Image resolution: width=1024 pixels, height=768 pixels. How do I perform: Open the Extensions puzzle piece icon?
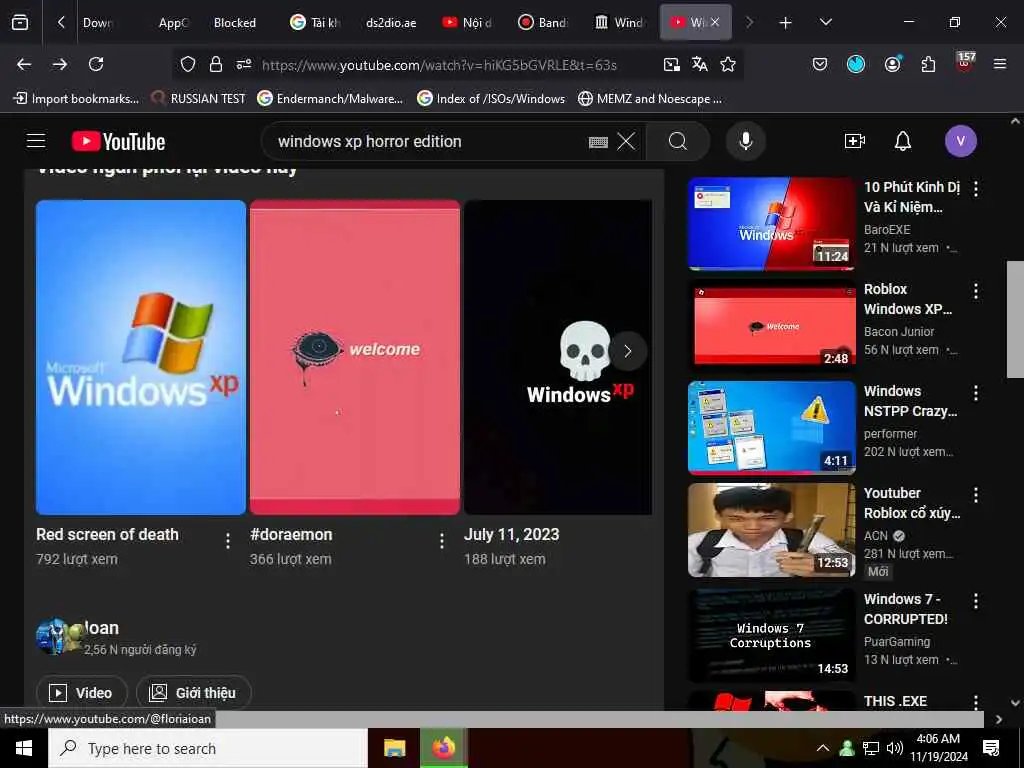928,64
